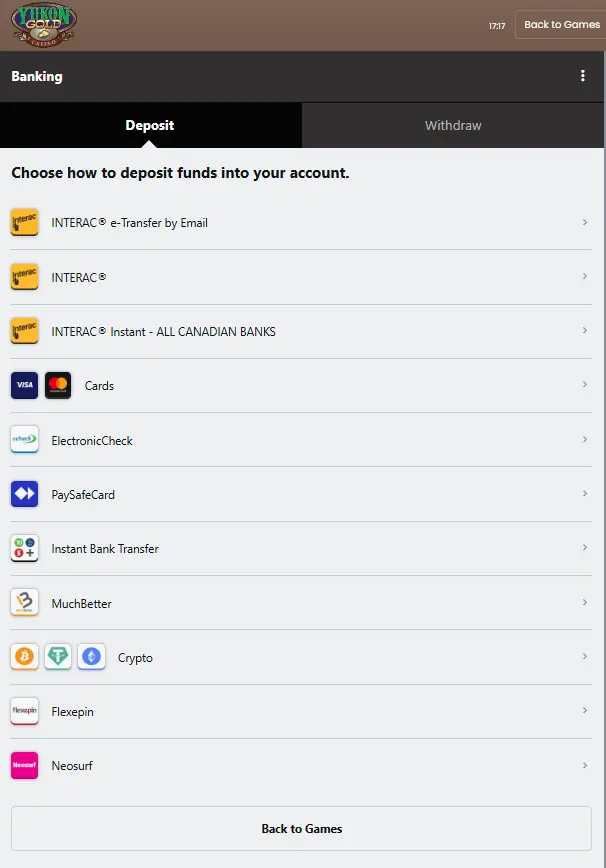
Task: Choose the Bitcoin crypto icon
Action: (x=24, y=657)
